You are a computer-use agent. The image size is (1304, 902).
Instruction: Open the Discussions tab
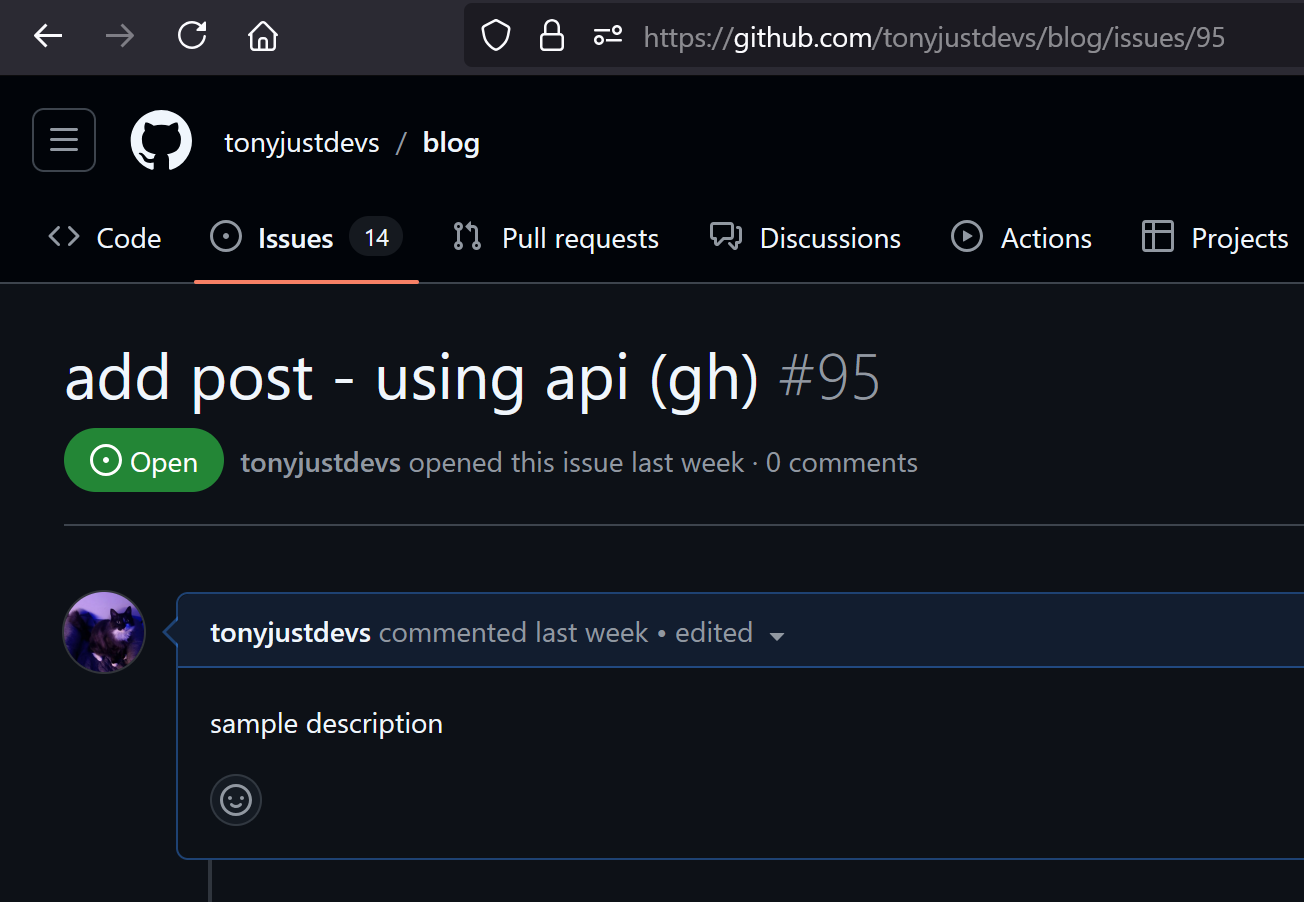pos(805,238)
